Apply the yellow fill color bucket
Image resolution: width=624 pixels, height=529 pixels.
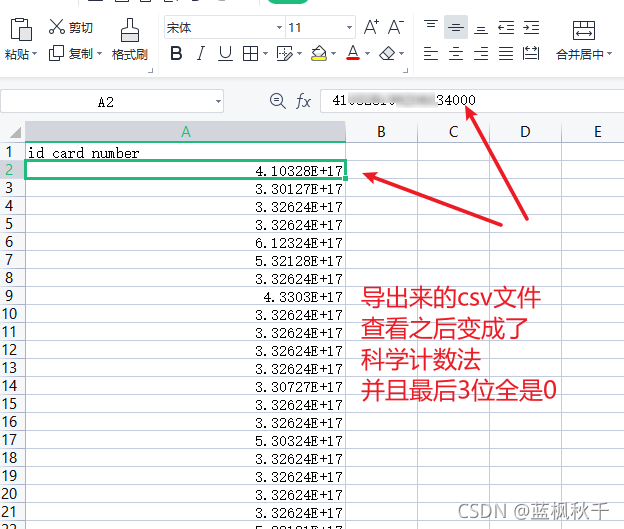click(x=319, y=53)
